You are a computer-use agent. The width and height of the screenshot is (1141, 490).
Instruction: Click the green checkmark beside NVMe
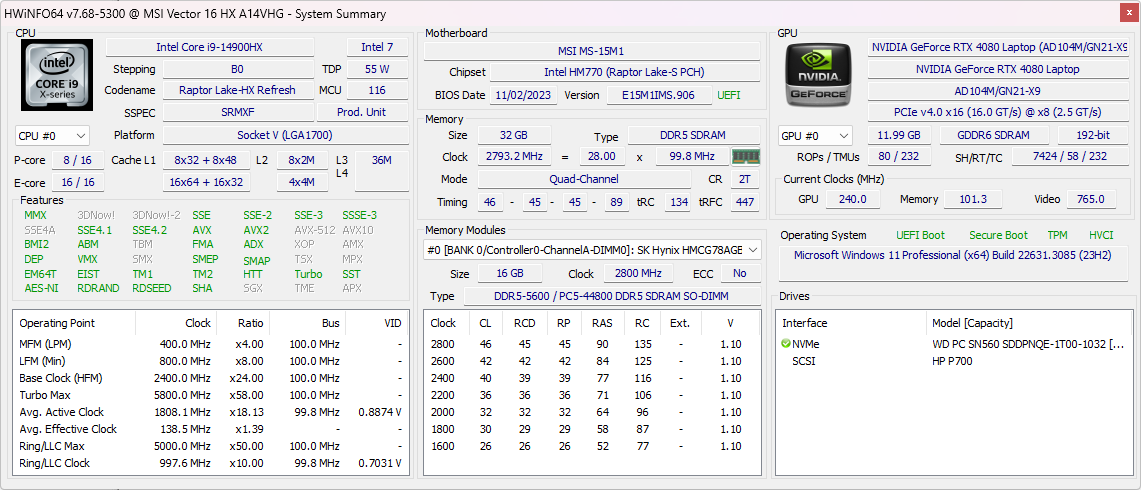[x=786, y=344]
